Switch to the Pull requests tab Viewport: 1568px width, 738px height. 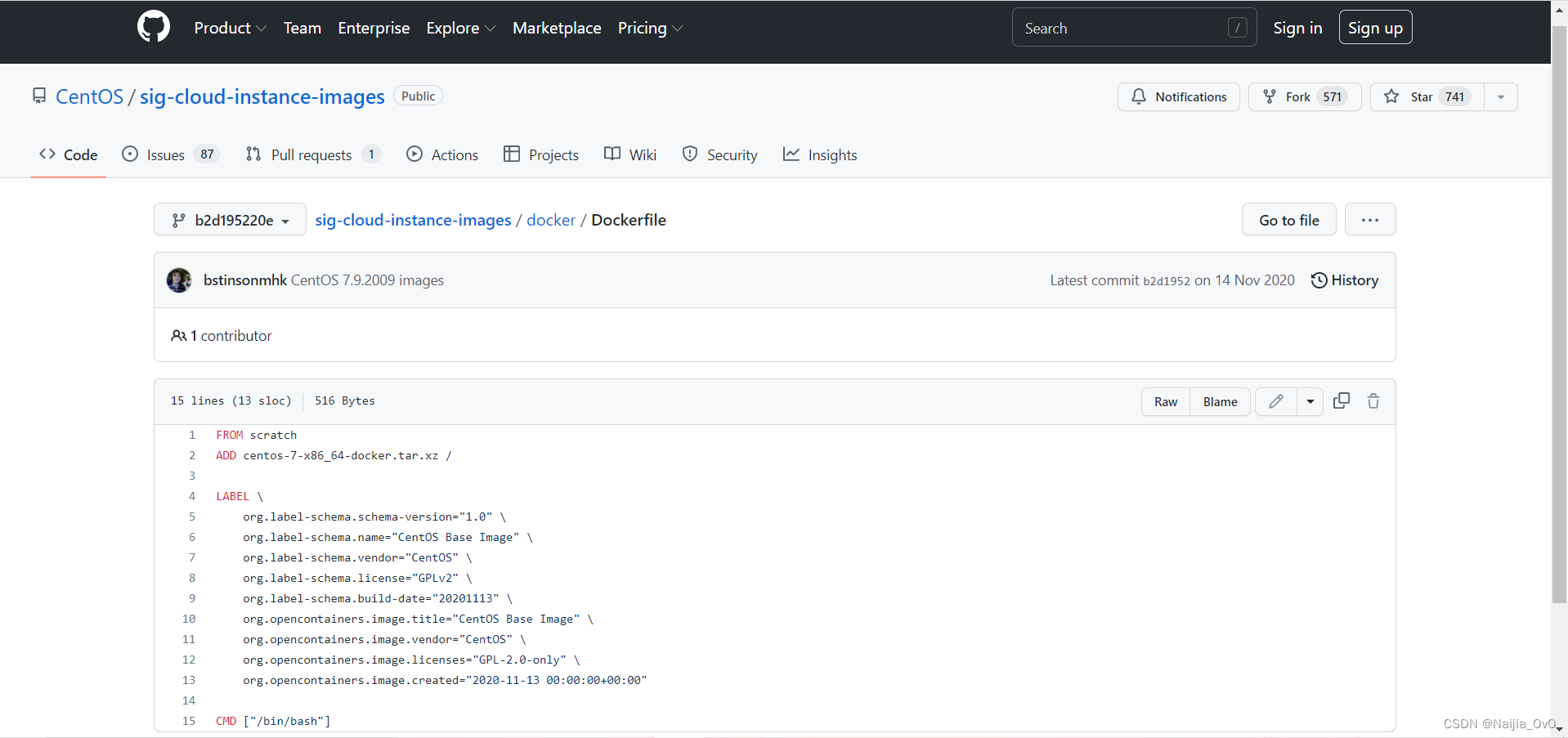313,154
